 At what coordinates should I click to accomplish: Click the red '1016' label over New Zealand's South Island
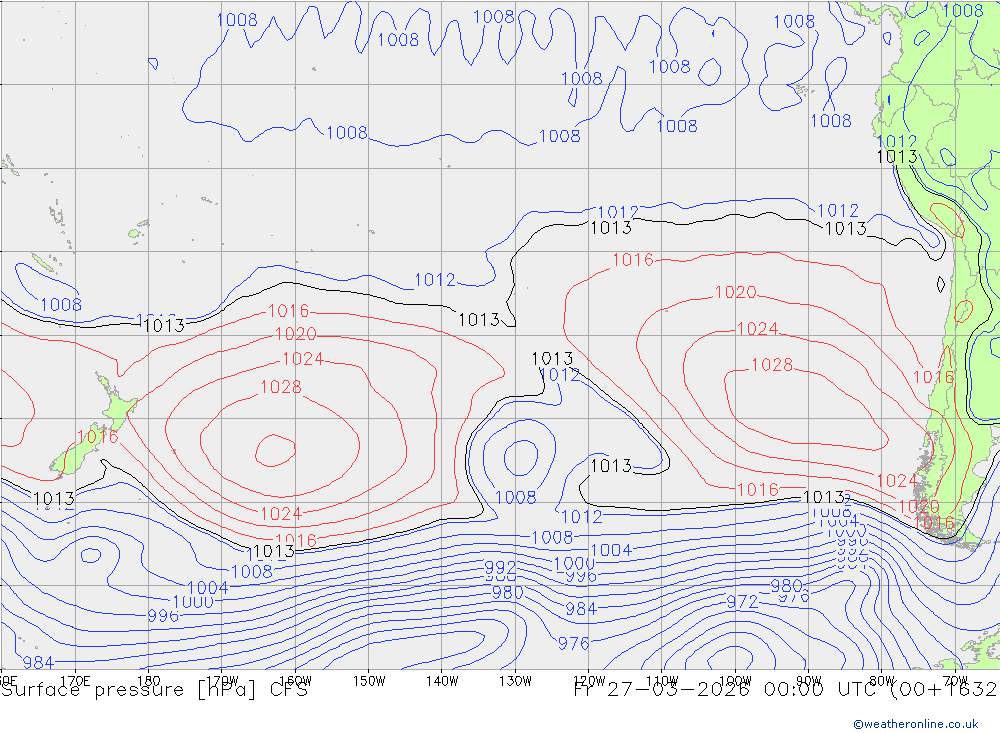pyautogui.click(x=98, y=437)
